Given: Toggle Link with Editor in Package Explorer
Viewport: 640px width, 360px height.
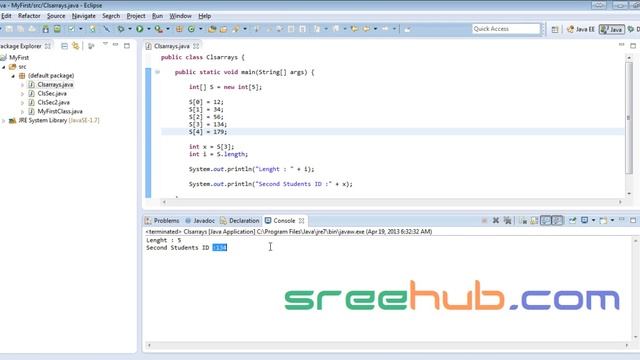Looking at the screenshot, I should coord(76,46).
